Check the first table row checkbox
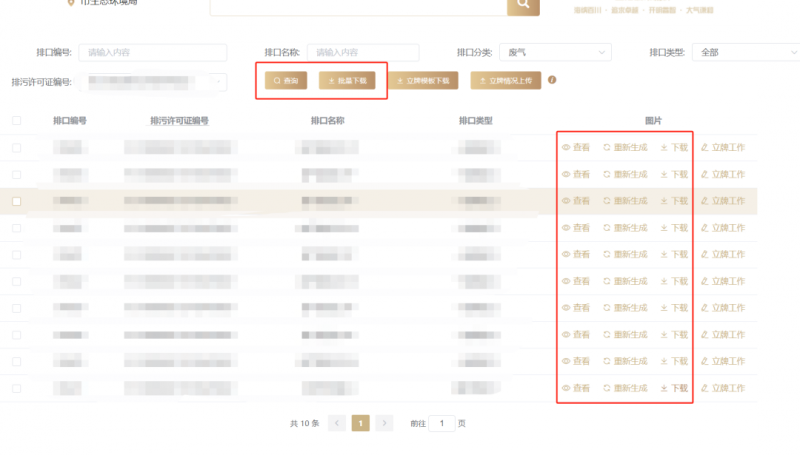Image resolution: width=800 pixels, height=455 pixels. [x=16, y=148]
